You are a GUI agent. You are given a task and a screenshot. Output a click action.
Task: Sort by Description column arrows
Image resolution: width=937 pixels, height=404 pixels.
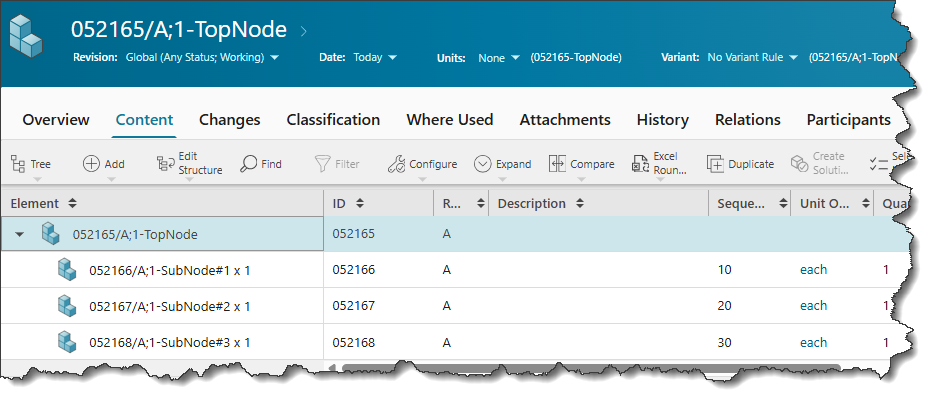[580, 204]
